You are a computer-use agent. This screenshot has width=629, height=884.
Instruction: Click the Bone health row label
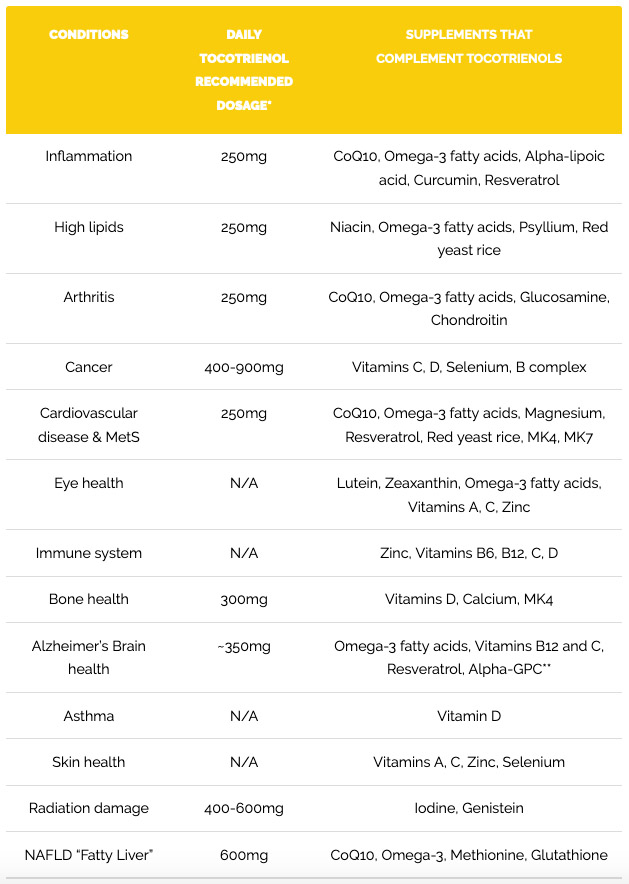pos(89,599)
